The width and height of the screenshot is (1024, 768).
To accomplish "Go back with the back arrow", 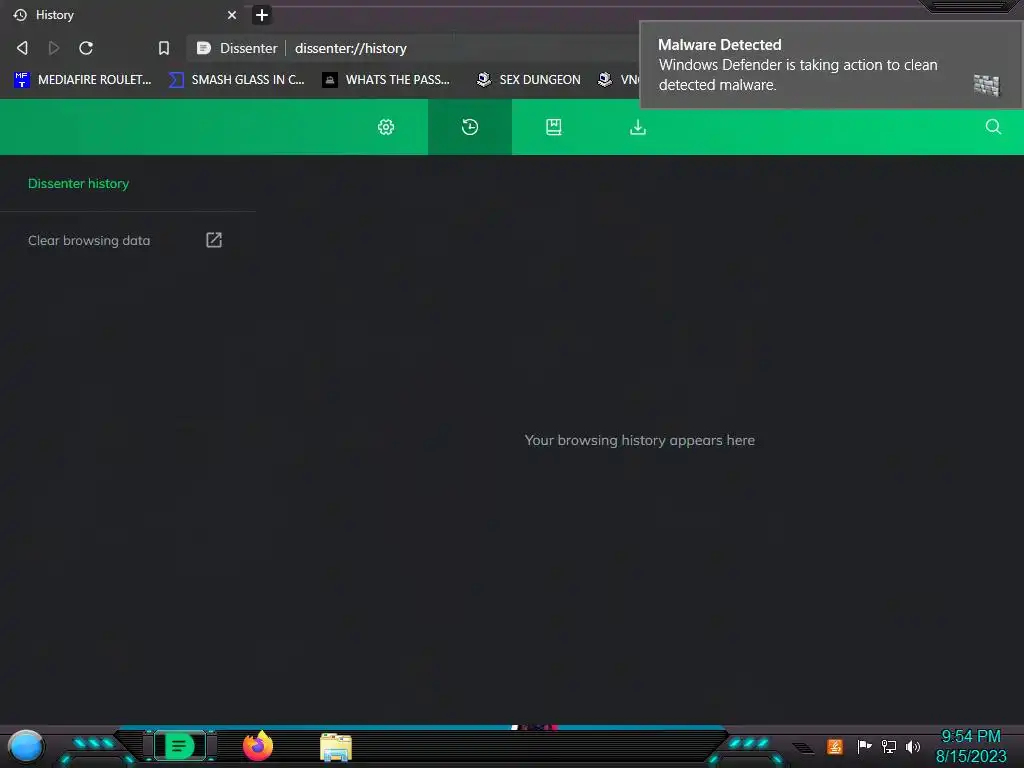I will pos(22,48).
